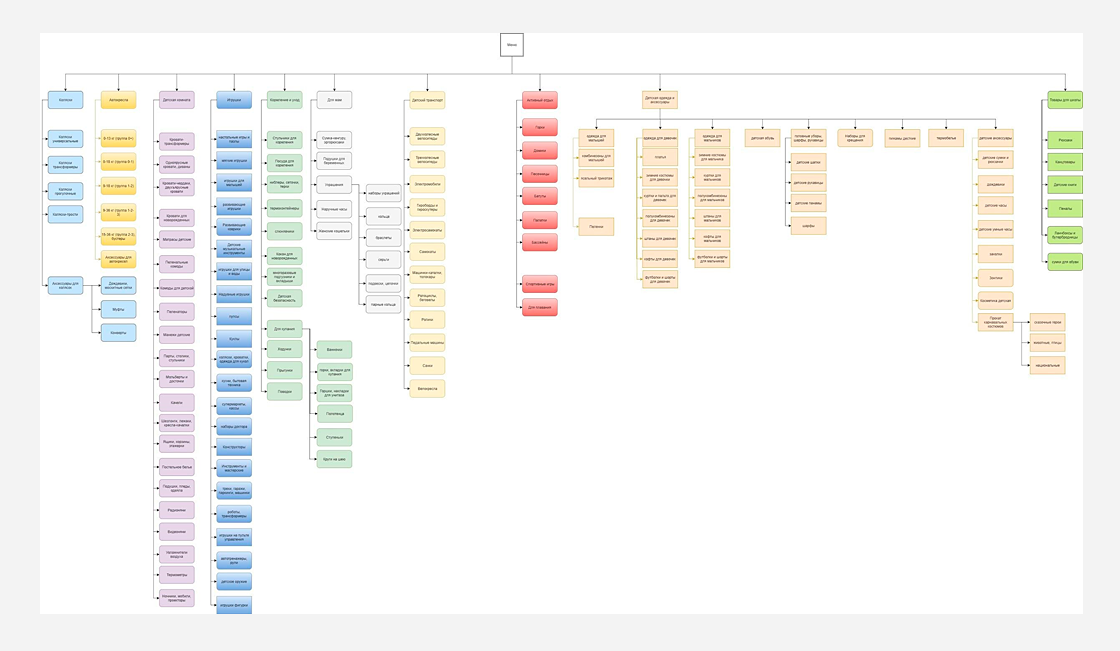Select the white "Для мам" node
This screenshot has width=1120, height=651.
(x=334, y=100)
